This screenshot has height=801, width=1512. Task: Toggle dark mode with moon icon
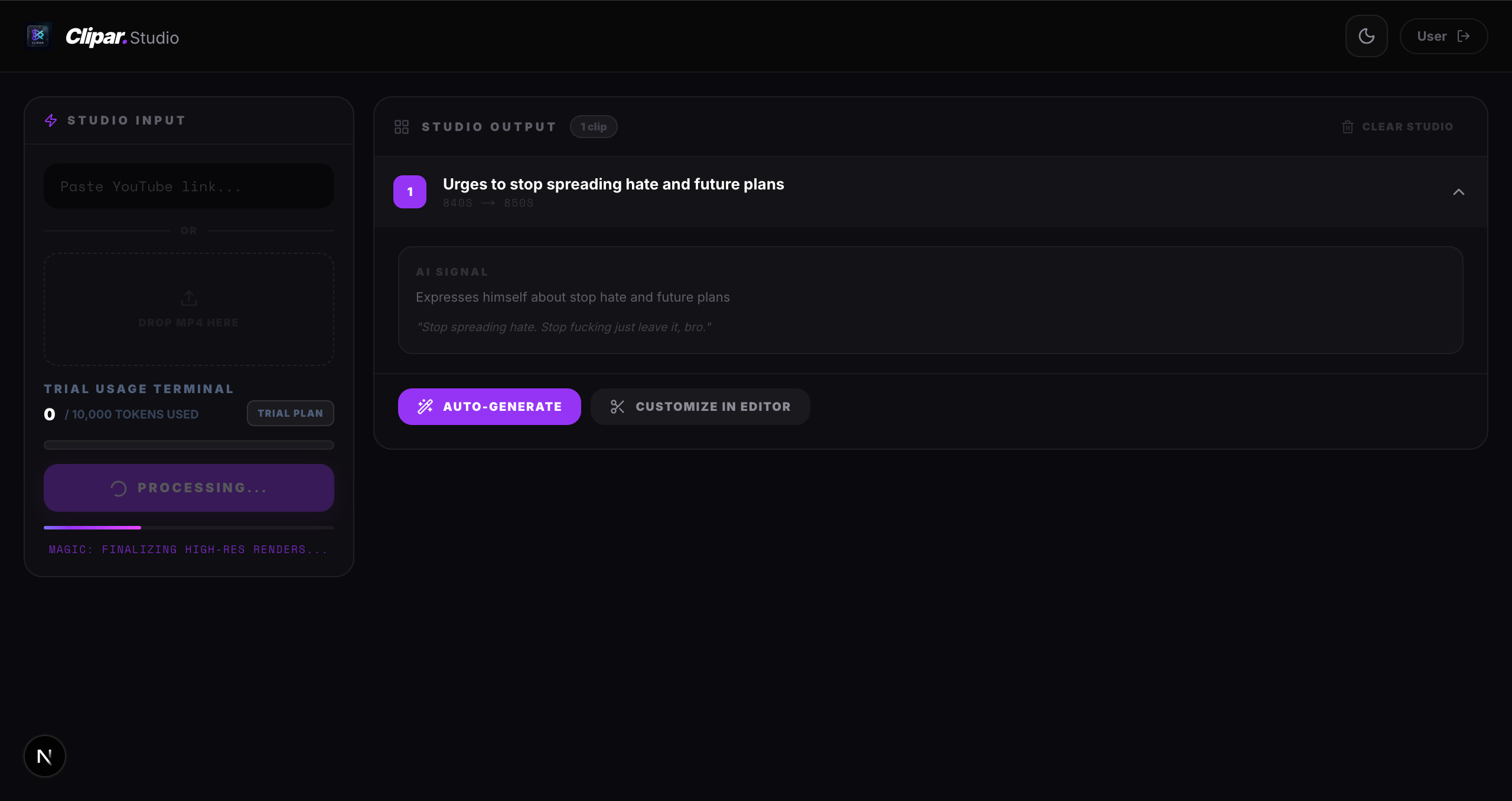pyautogui.click(x=1366, y=36)
